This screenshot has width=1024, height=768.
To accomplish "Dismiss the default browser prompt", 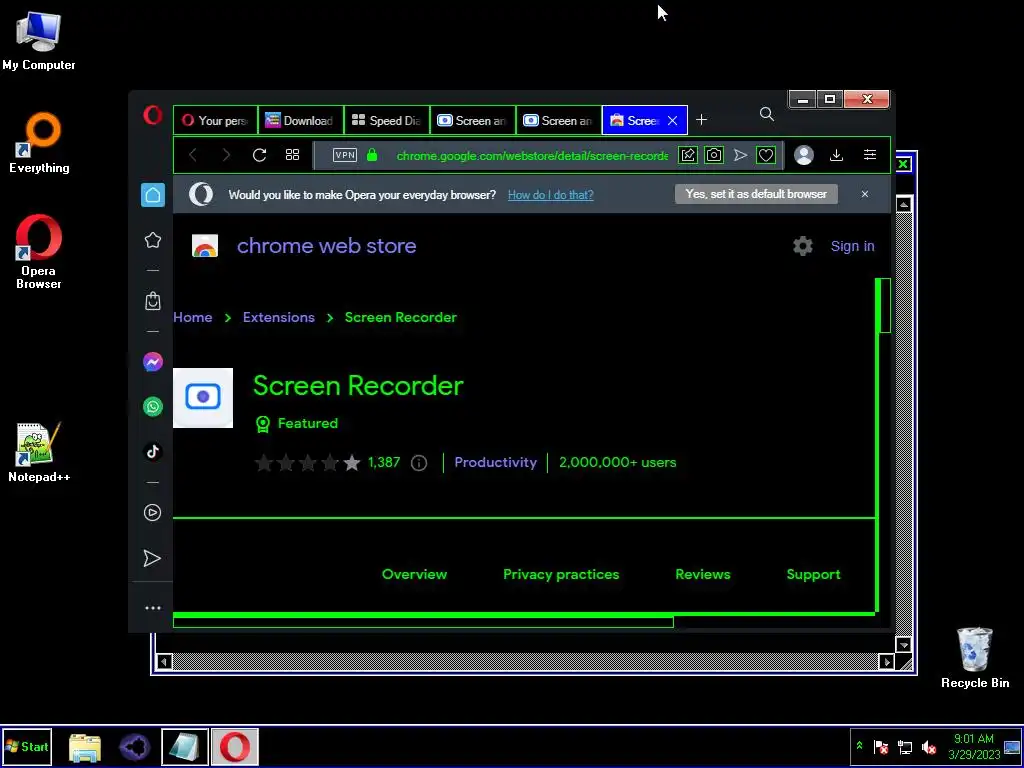I will (865, 194).
